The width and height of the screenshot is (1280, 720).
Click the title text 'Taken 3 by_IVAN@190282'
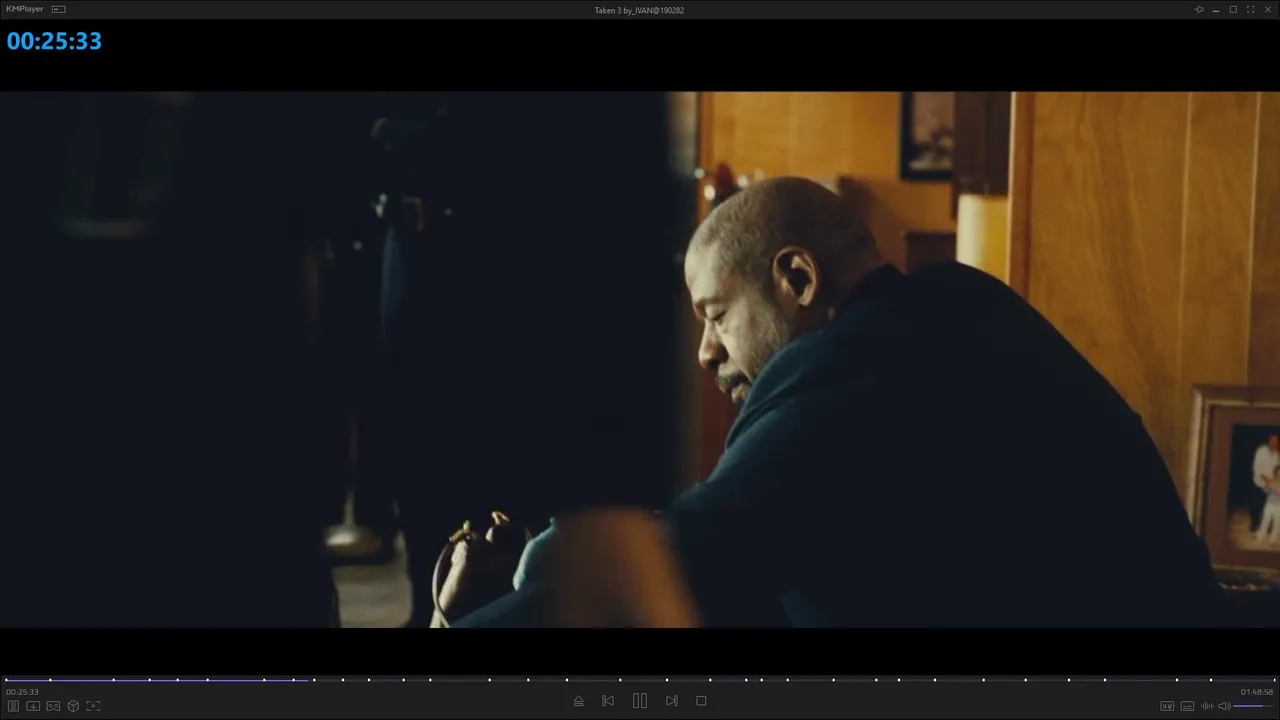click(x=639, y=10)
